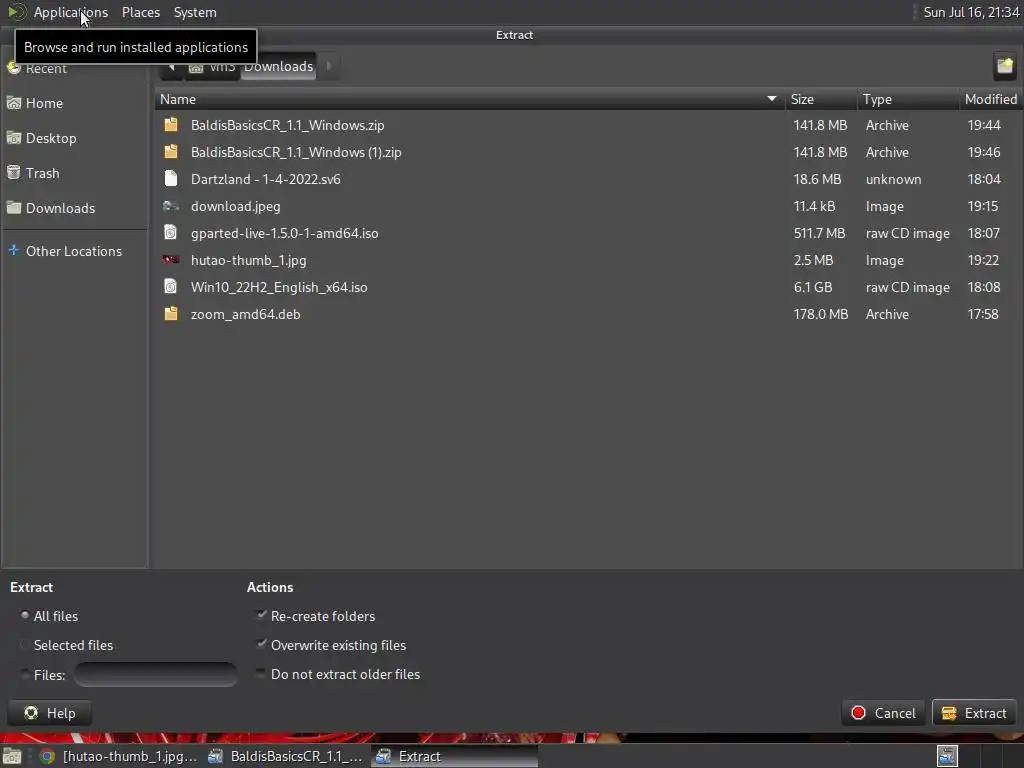Click the Home folder icon in sidebar
1024x768 pixels.
click(14, 103)
